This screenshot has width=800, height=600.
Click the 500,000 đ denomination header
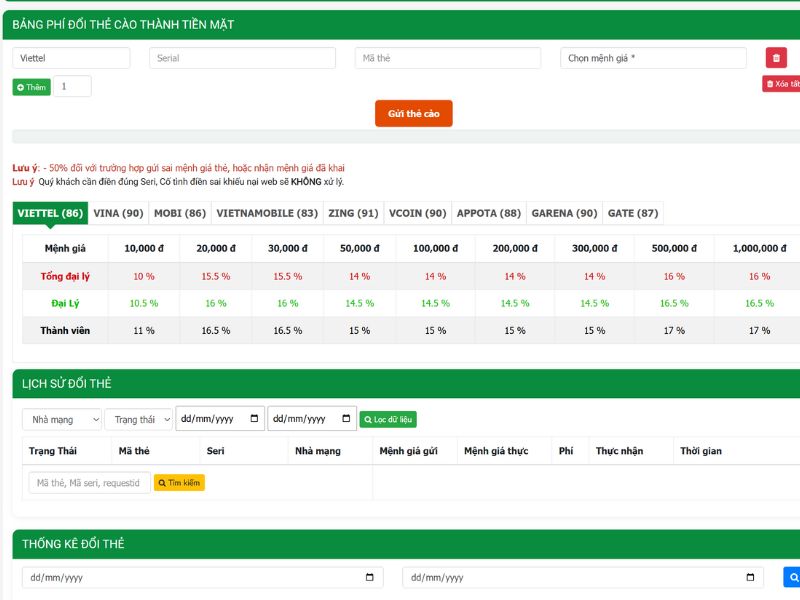click(674, 248)
